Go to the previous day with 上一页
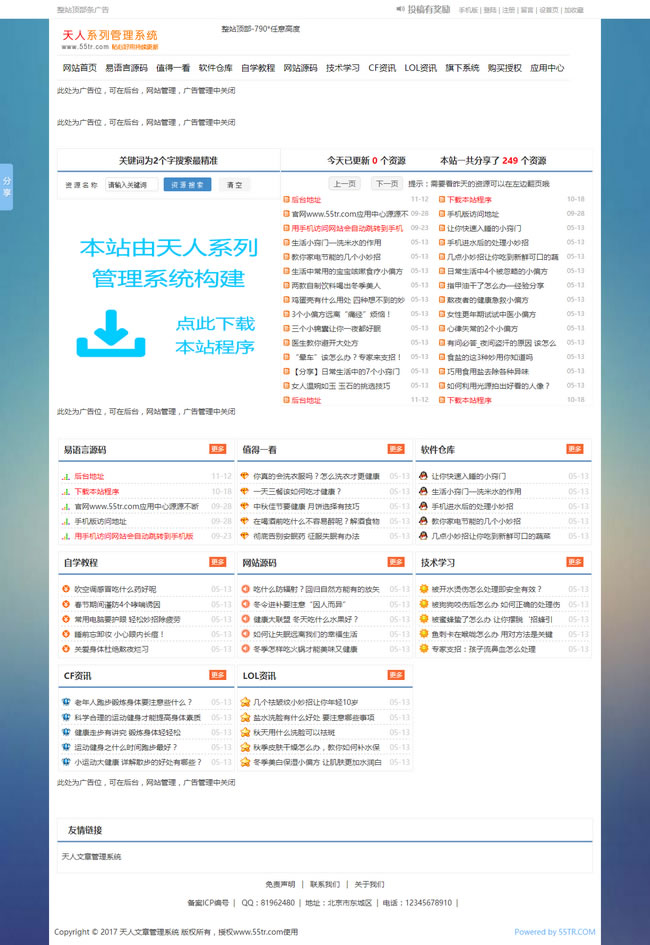Viewport: 650px width, 945px height. [x=344, y=184]
